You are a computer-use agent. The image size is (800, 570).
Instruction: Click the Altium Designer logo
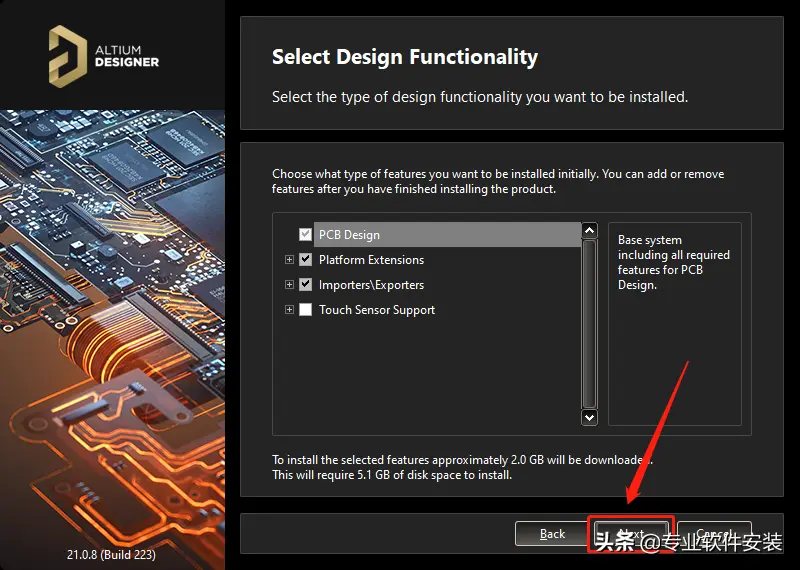coord(104,56)
